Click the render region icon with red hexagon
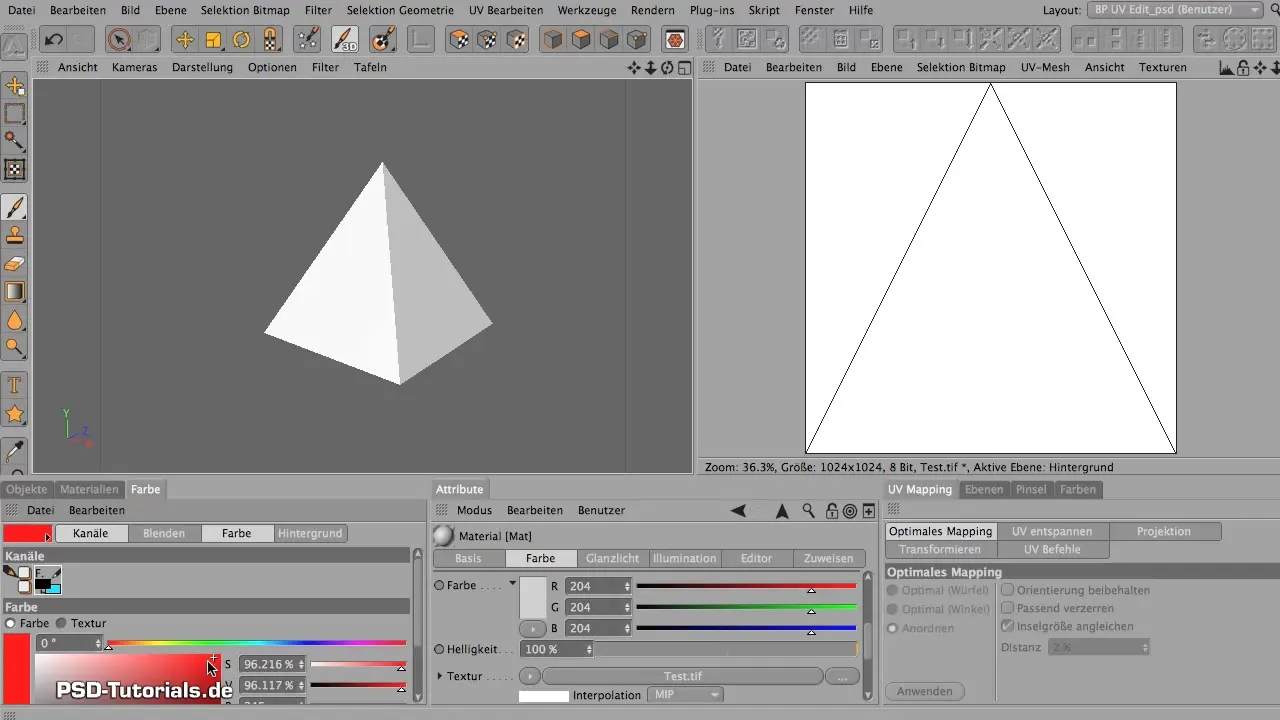This screenshot has width=1280, height=720. 676,40
